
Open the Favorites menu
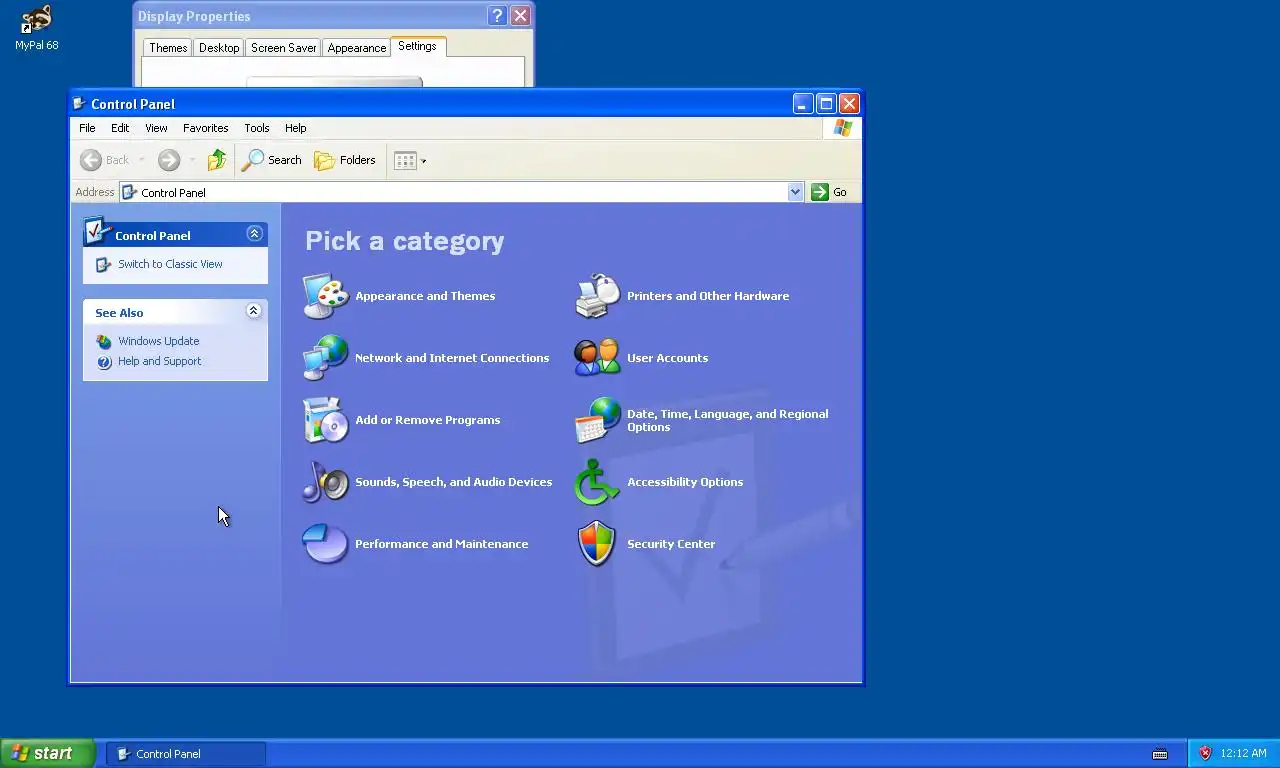pyautogui.click(x=206, y=128)
